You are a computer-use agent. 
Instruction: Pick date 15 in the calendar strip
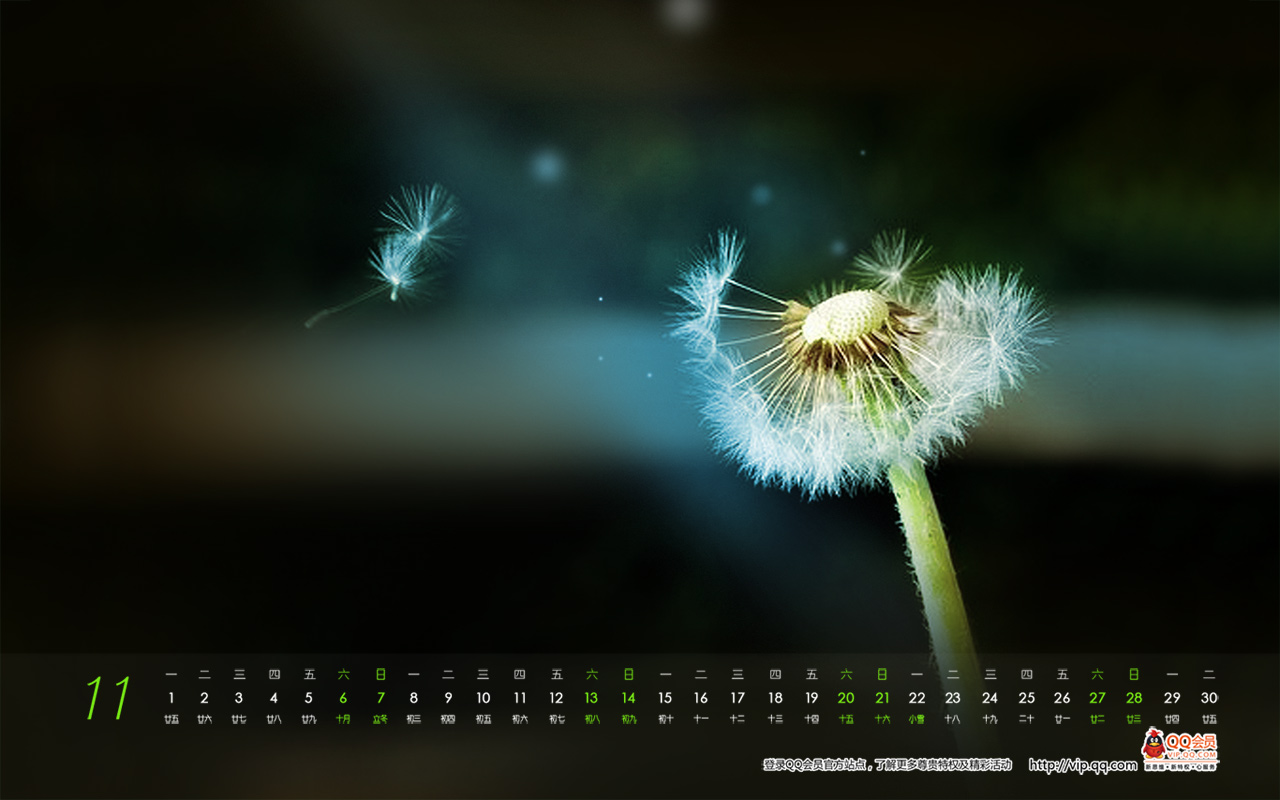(x=665, y=698)
